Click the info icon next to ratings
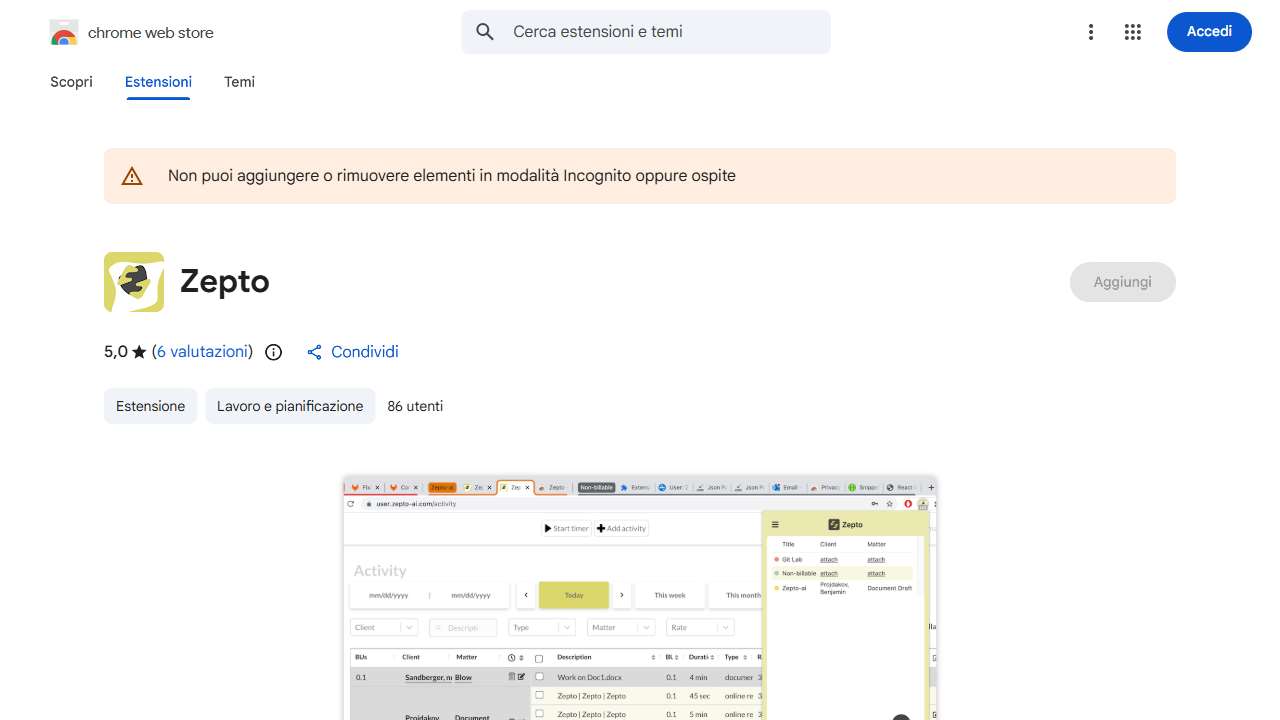 [273, 352]
